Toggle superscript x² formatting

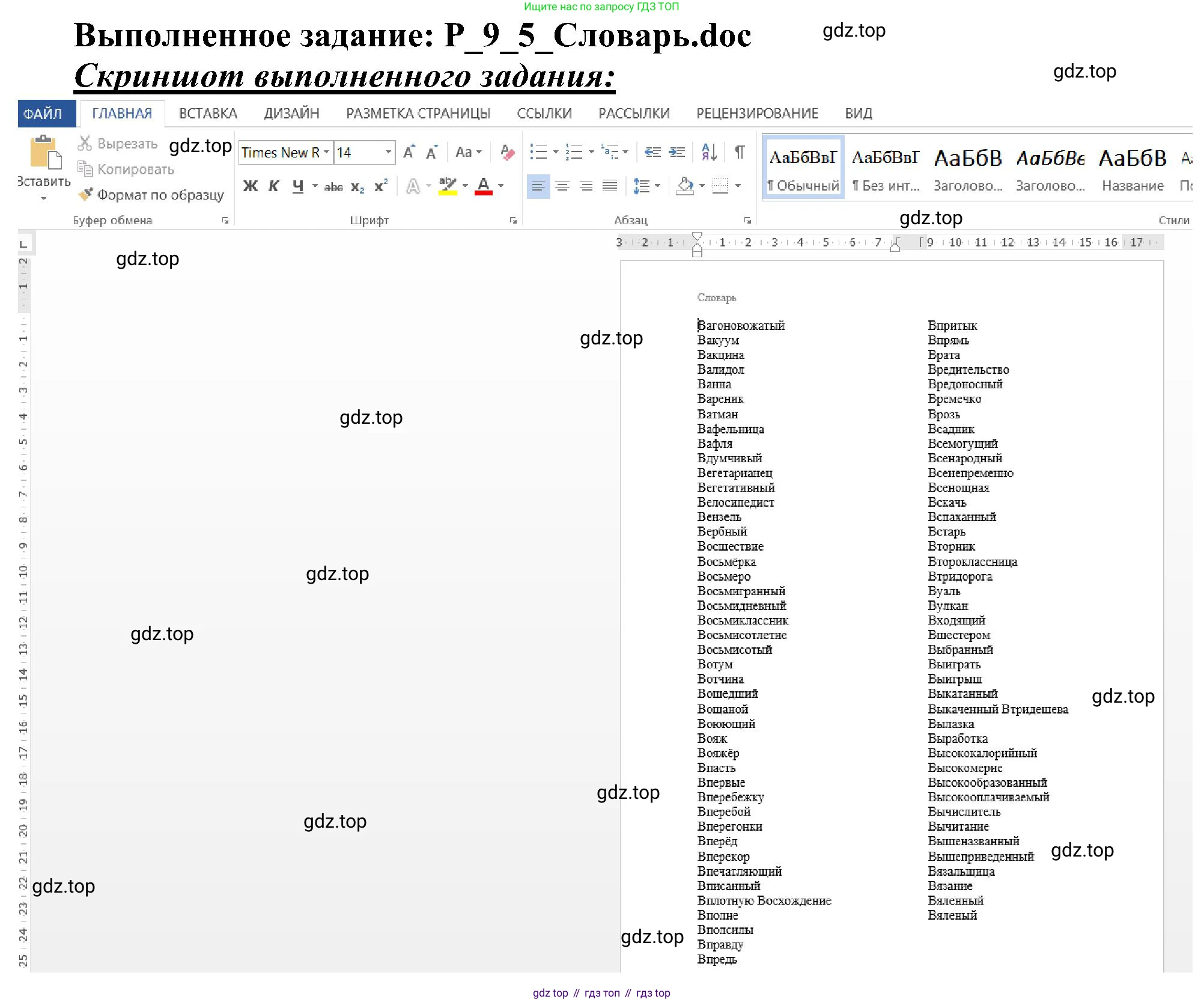point(381,186)
